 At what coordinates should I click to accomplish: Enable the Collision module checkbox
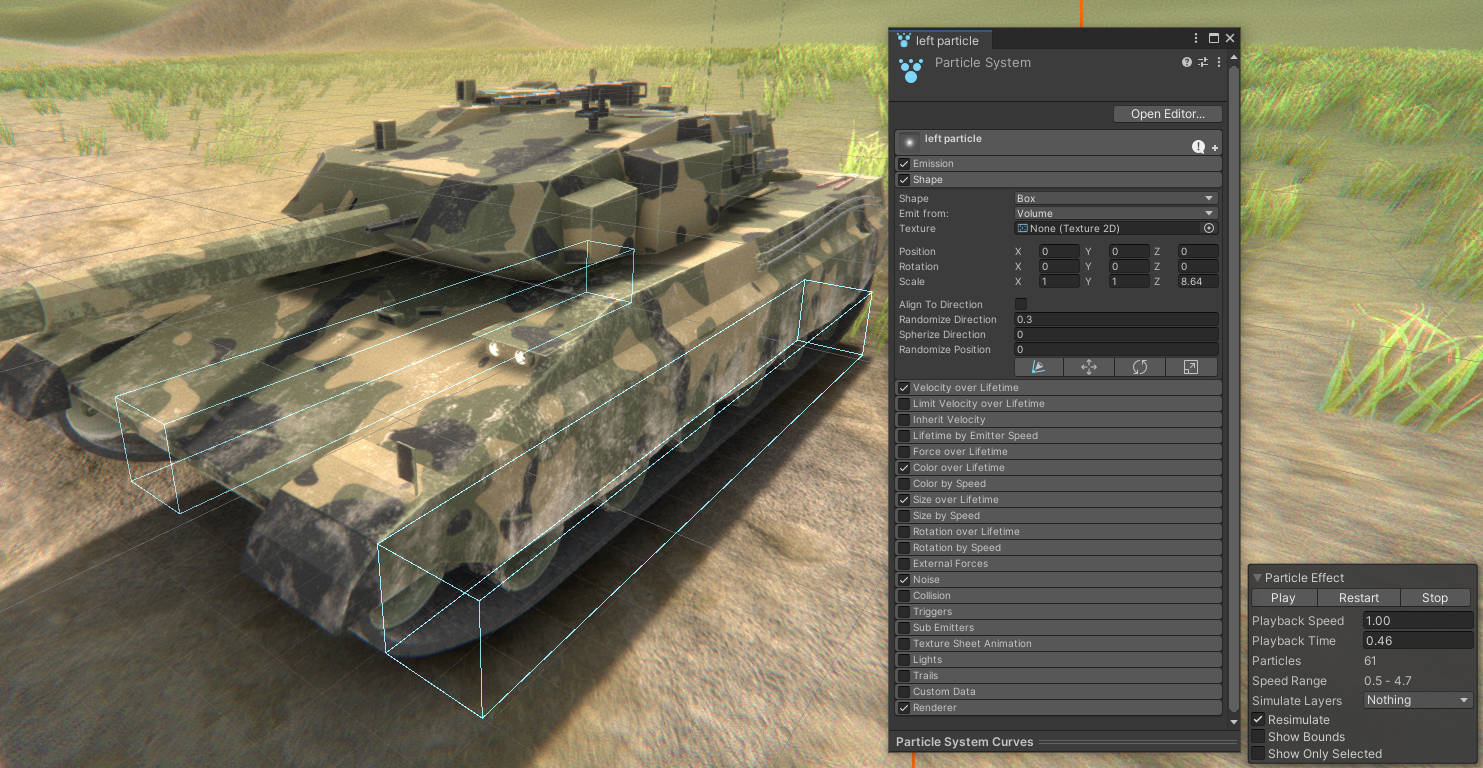(x=904, y=596)
